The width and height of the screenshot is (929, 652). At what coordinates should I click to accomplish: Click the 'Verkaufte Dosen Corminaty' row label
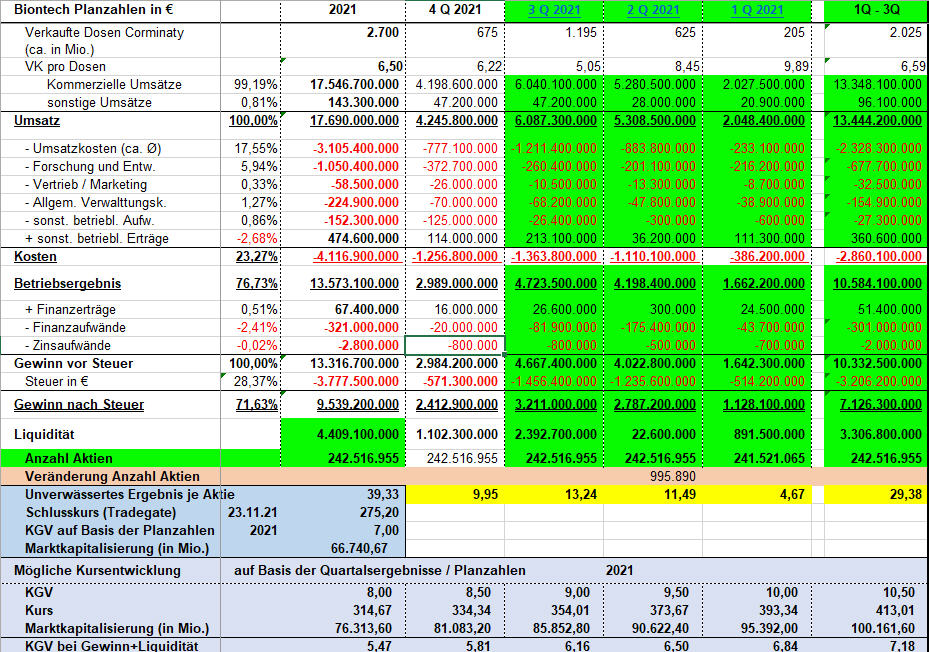[x=104, y=33]
